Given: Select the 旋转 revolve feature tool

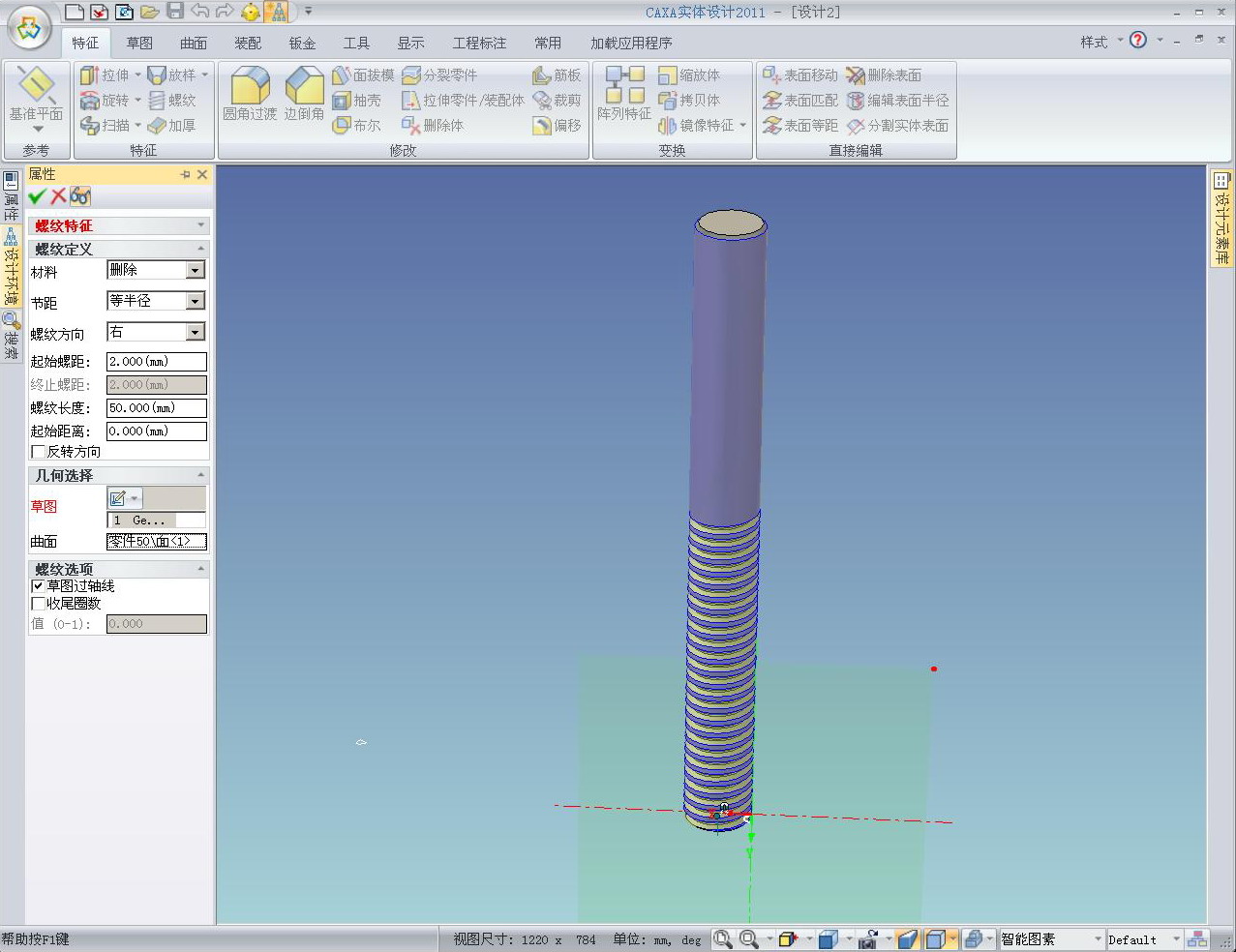Looking at the screenshot, I should [x=90, y=101].
